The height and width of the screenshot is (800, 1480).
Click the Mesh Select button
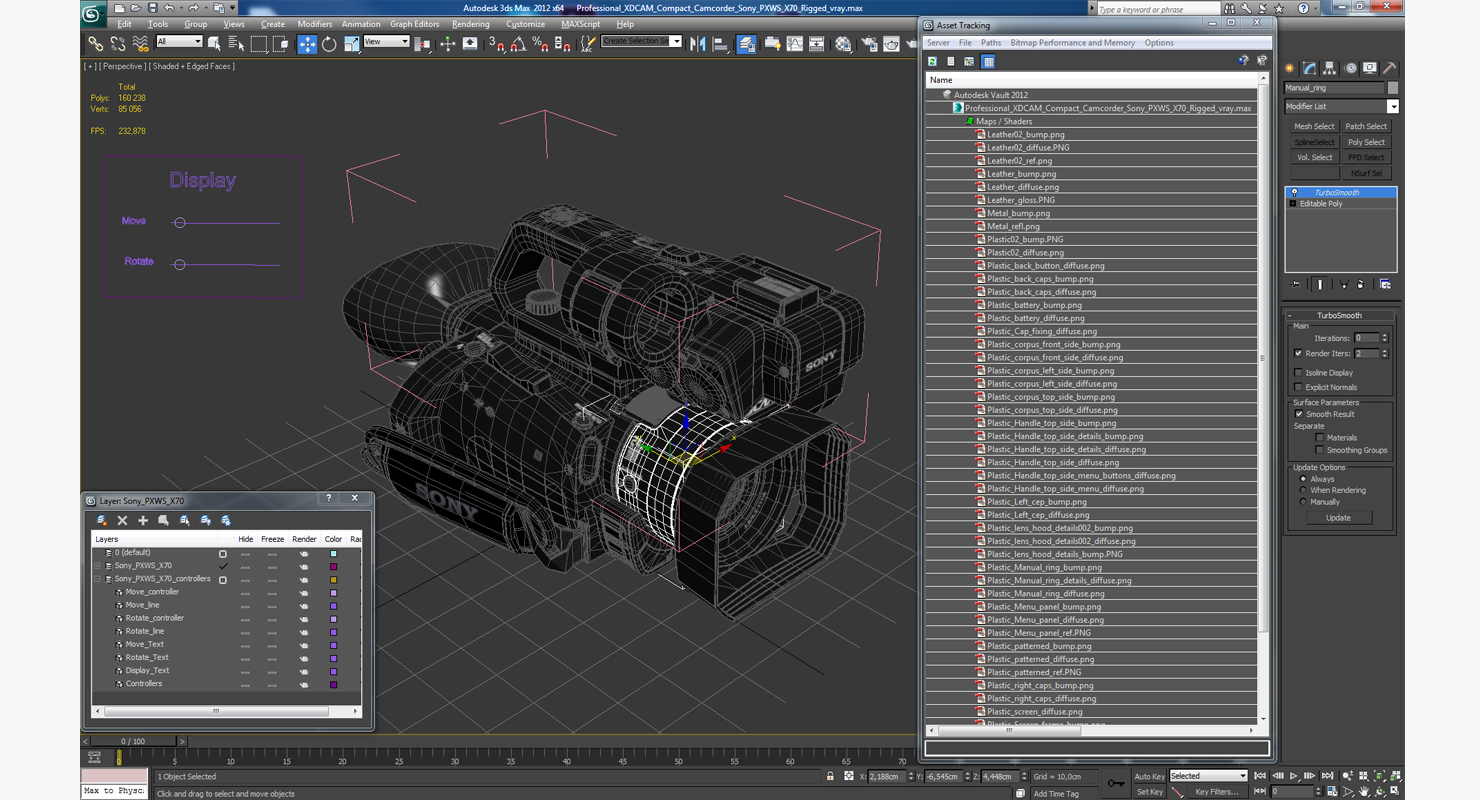(x=1314, y=126)
